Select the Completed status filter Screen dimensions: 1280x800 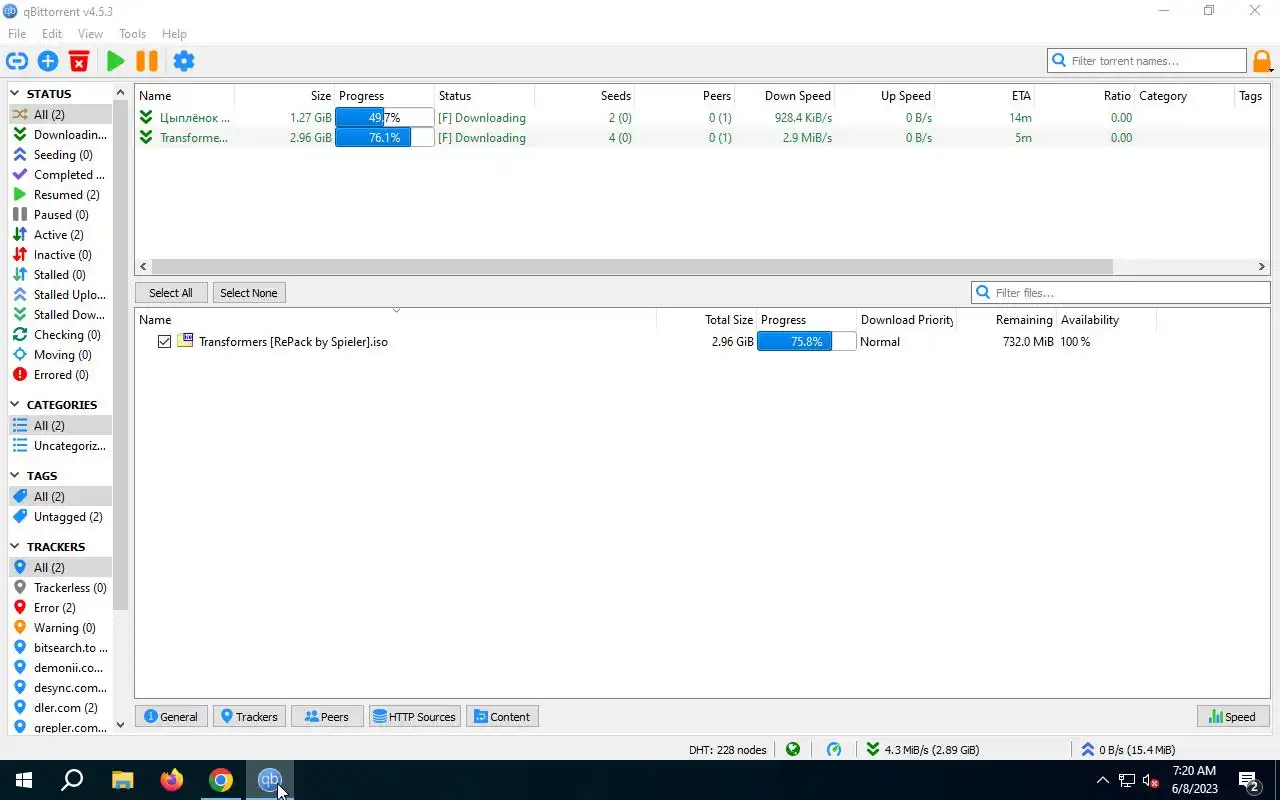(x=60, y=175)
